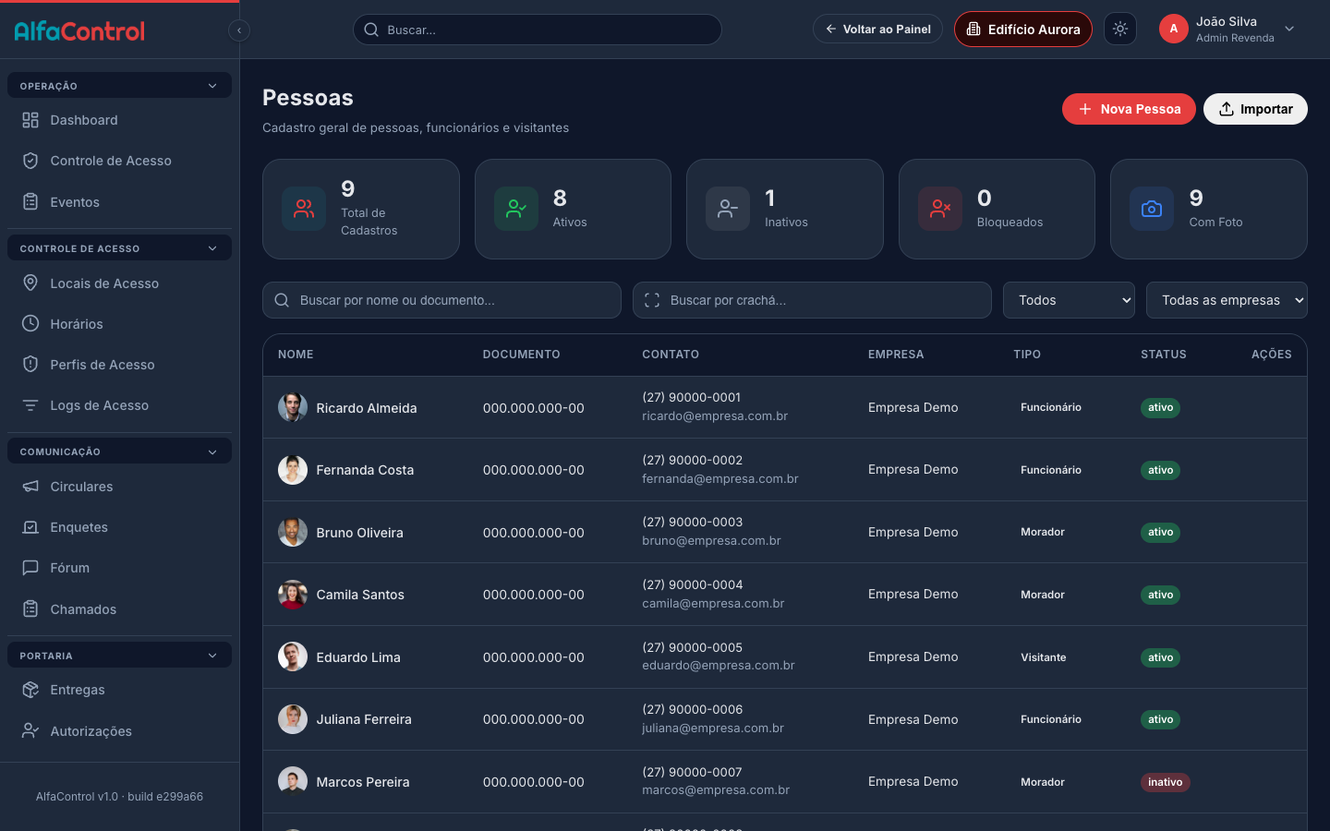Viewport: 1330px width, 831px height.
Task: Click the Entregas package icon
Action: 31,690
